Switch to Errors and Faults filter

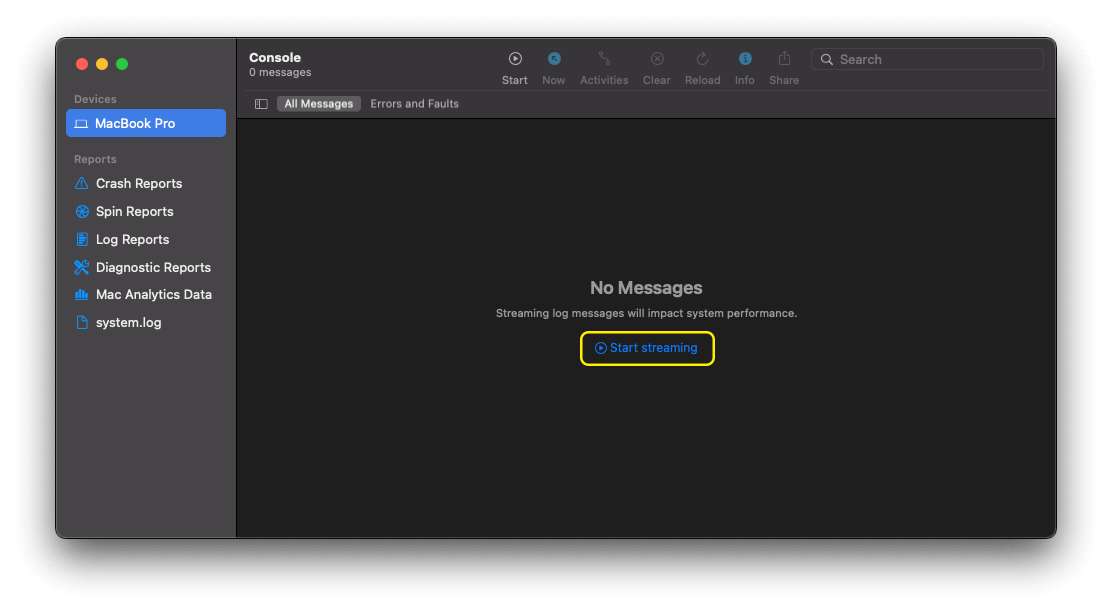[414, 104]
